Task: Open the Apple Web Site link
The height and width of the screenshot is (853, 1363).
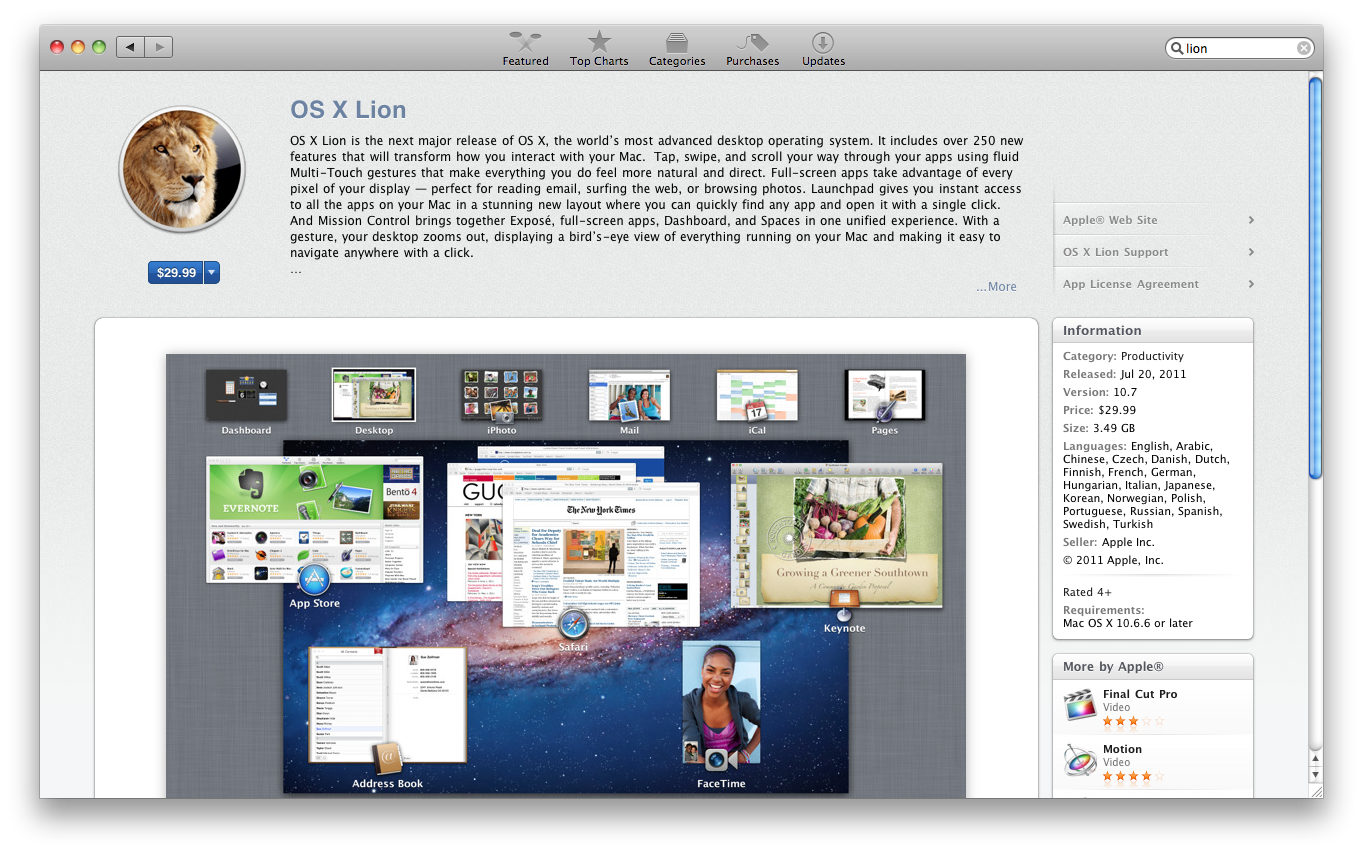Action: (1110, 220)
